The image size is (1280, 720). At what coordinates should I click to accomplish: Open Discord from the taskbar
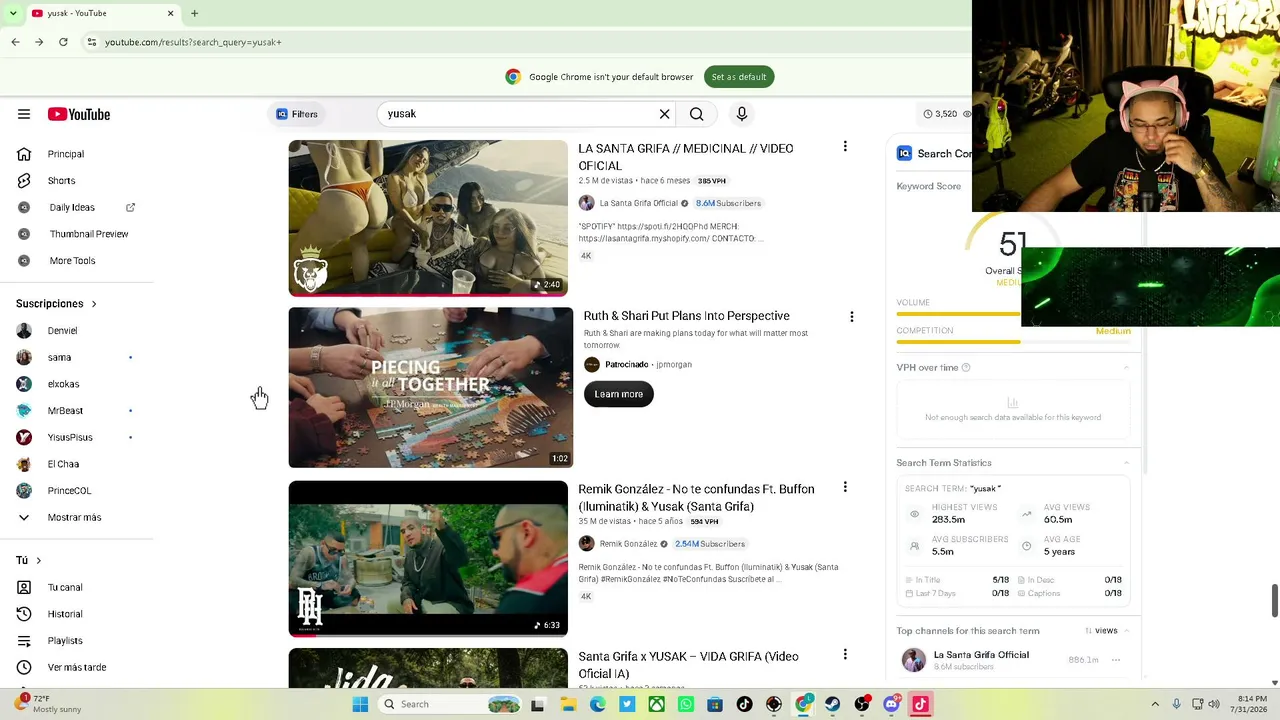click(x=891, y=704)
